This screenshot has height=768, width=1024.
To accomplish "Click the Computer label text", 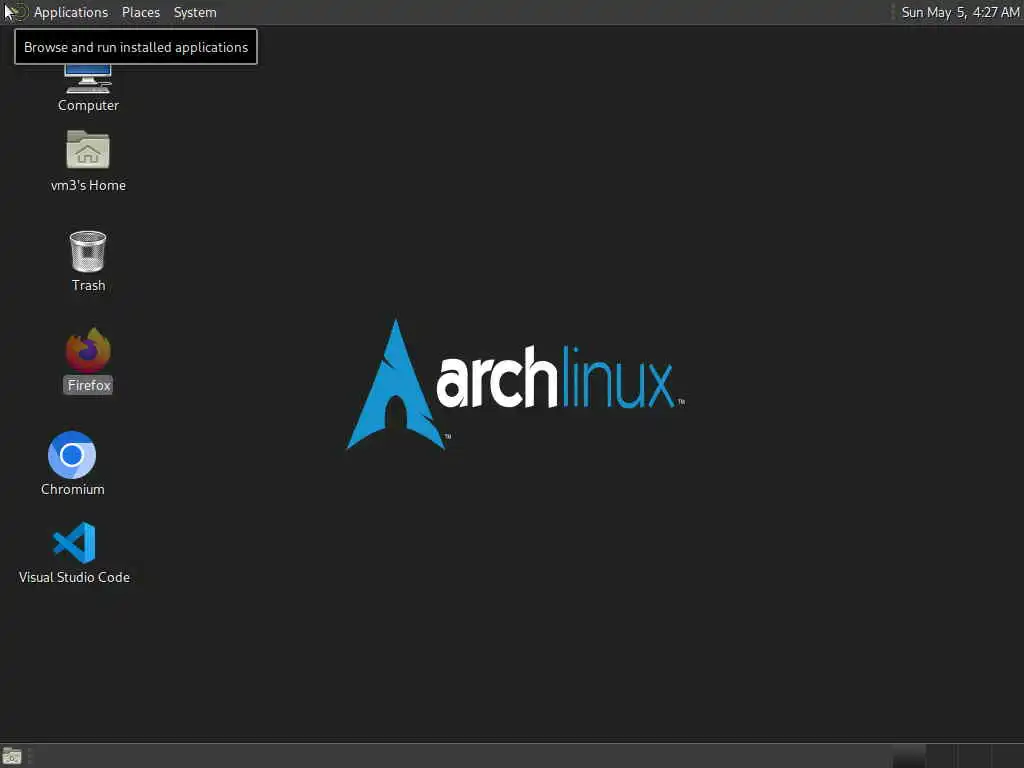I will (x=88, y=105).
